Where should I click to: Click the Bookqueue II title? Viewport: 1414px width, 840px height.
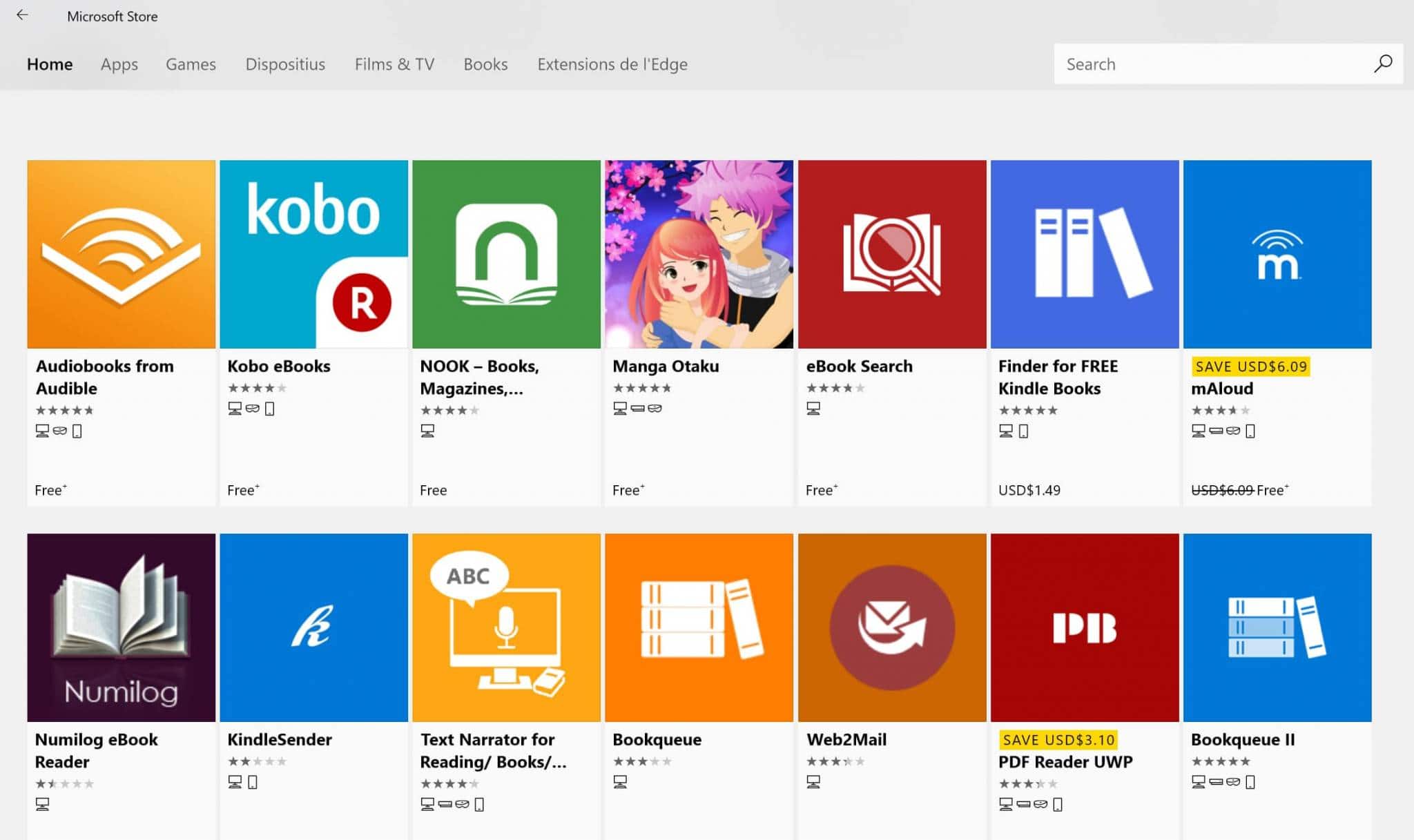pyautogui.click(x=1243, y=739)
